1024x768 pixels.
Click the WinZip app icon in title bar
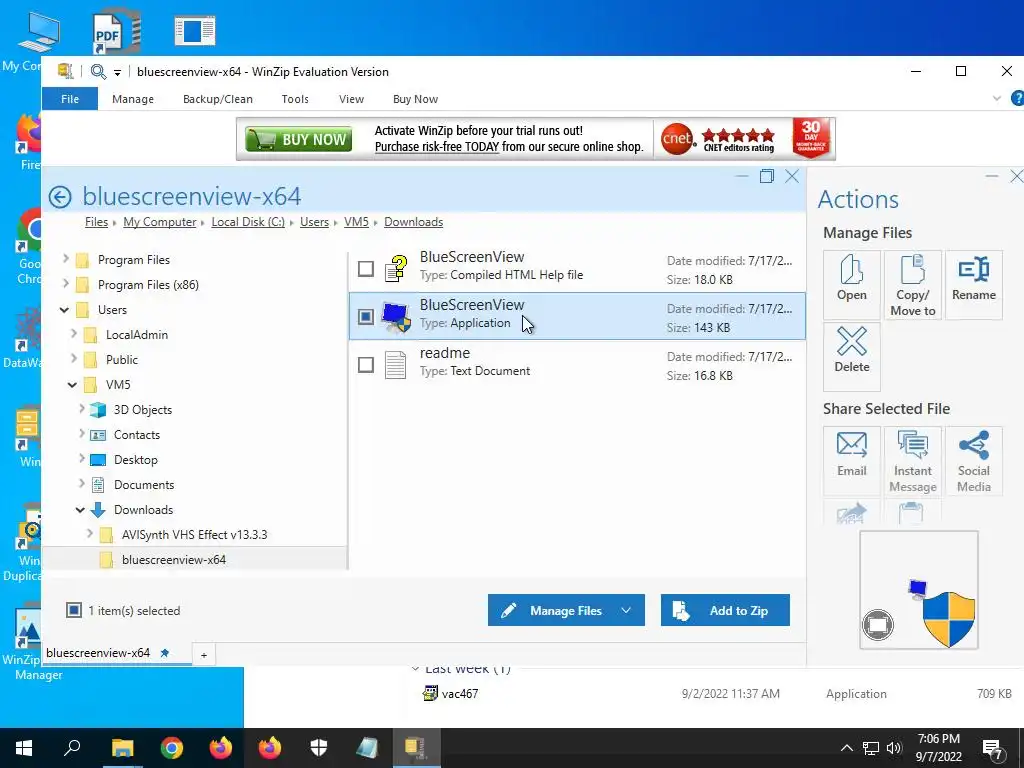coord(65,71)
